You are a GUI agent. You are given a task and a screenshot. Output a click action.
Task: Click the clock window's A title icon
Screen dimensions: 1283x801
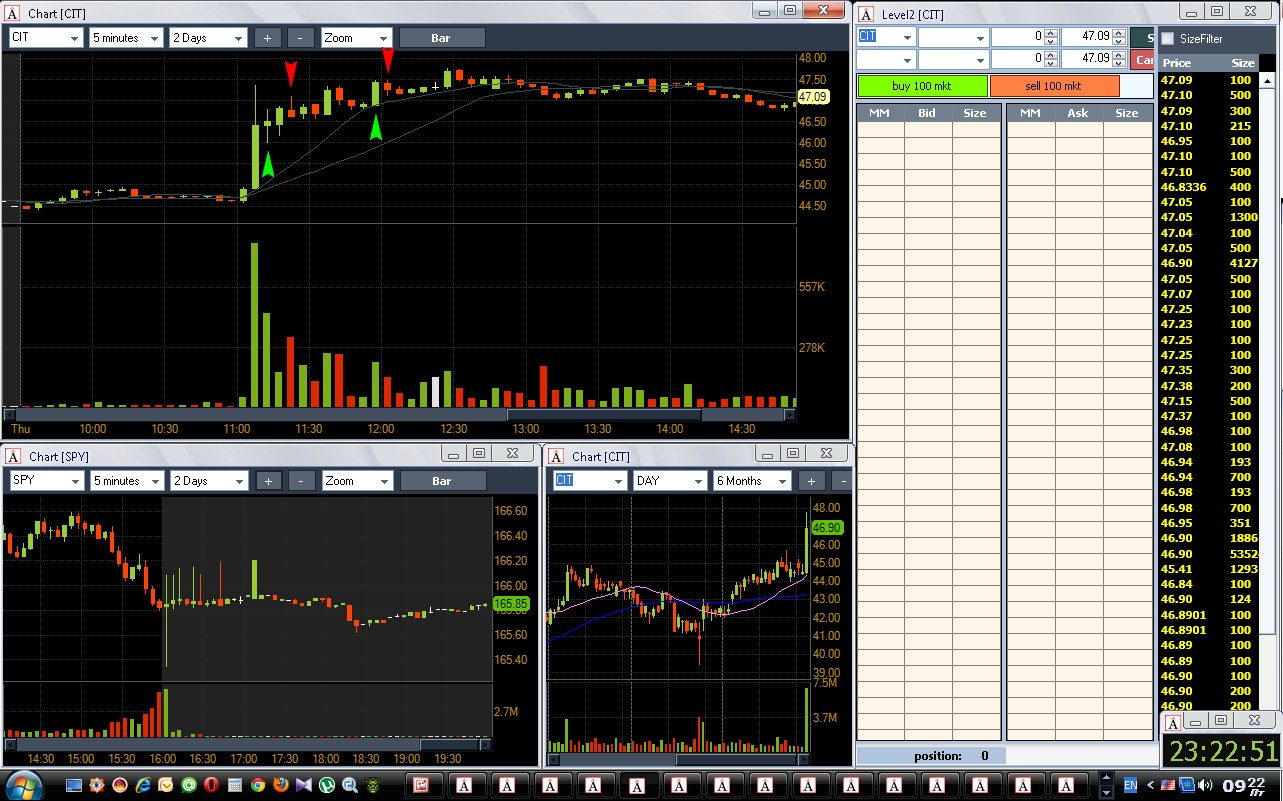point(1174,721)
